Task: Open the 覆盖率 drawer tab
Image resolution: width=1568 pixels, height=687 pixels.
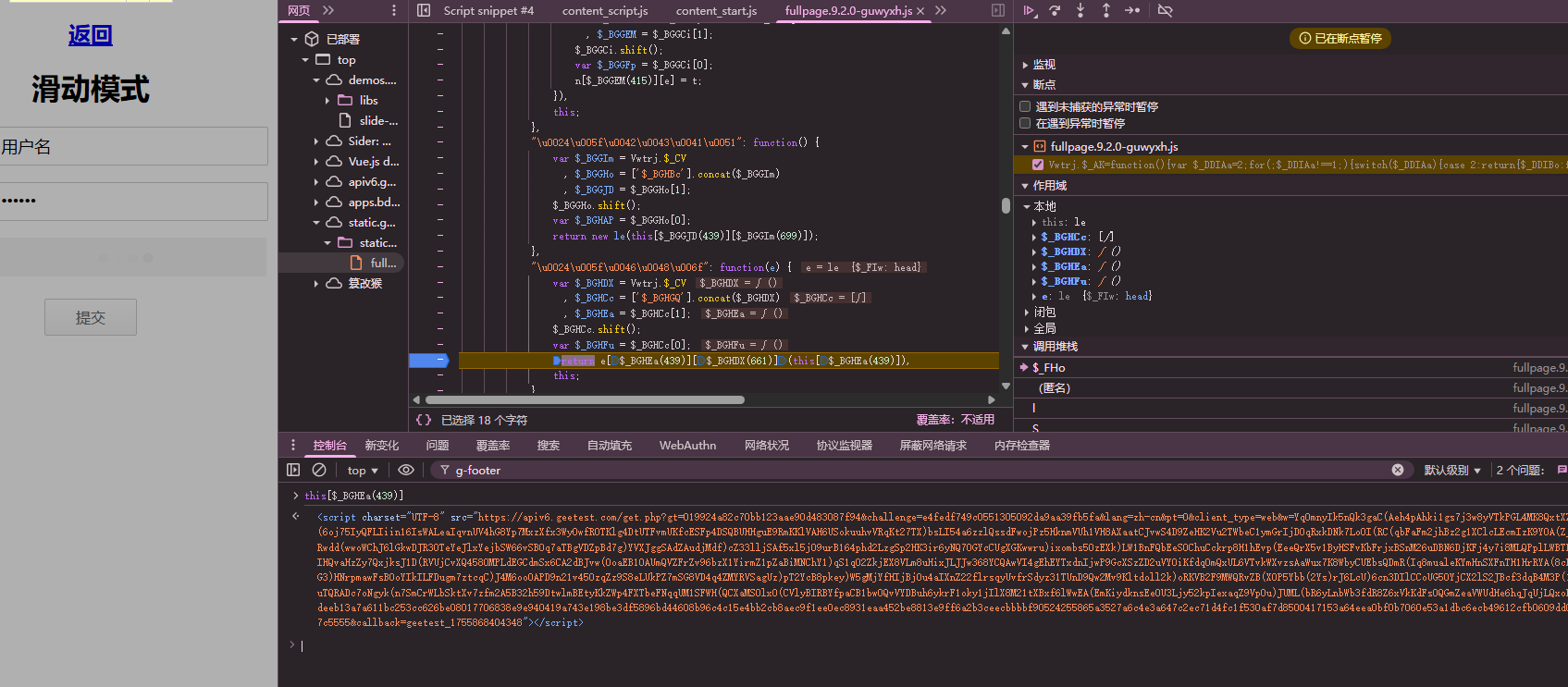Action: click(493, 445)
